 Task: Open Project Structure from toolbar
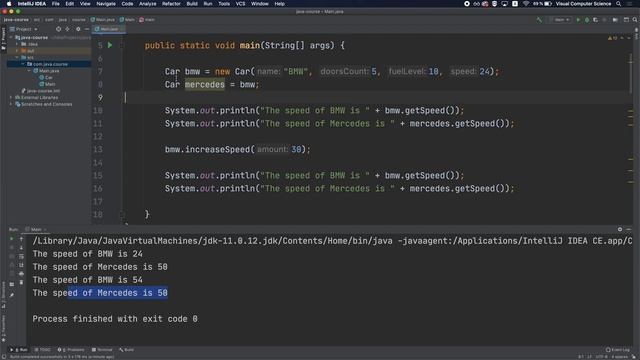[x=615, y=20]
